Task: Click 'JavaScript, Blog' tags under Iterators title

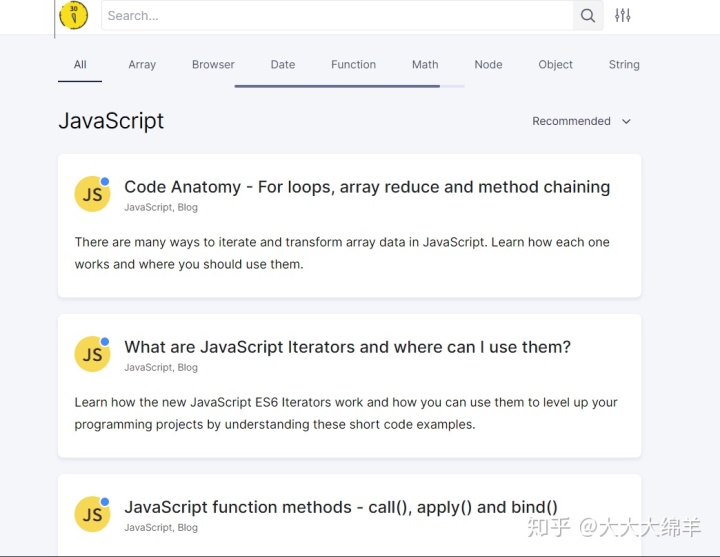Action: coord(161,367)
